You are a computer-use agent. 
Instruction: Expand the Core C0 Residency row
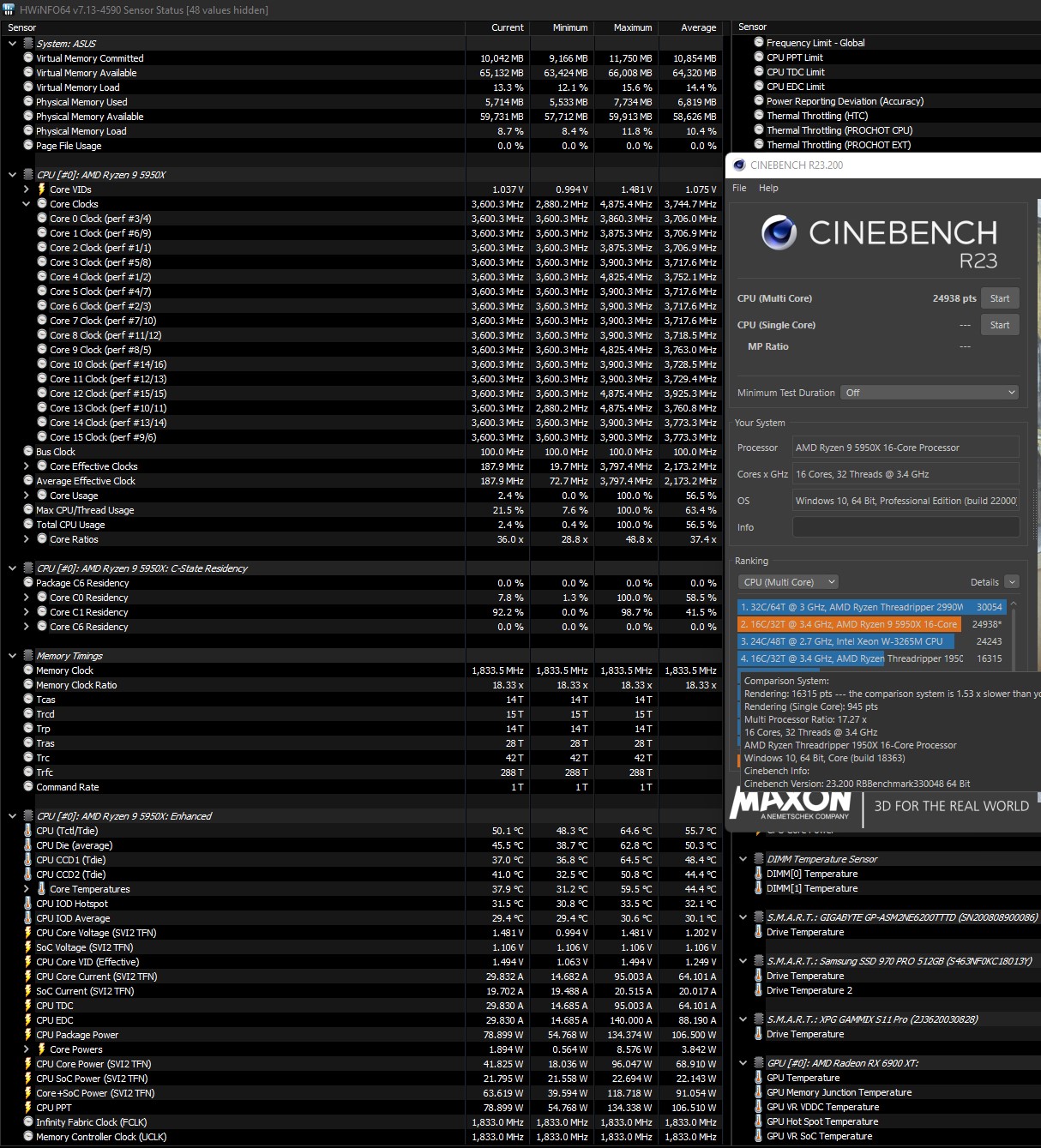point(26,598)
